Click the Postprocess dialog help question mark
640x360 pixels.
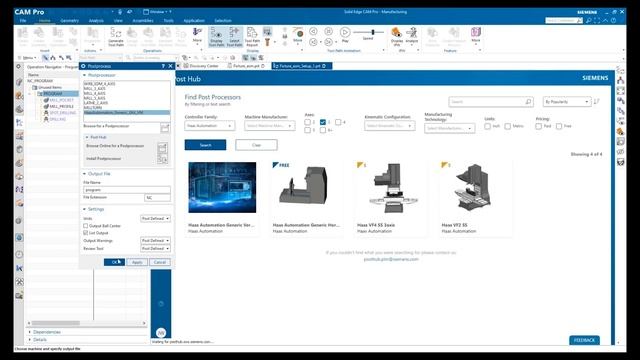163,66
